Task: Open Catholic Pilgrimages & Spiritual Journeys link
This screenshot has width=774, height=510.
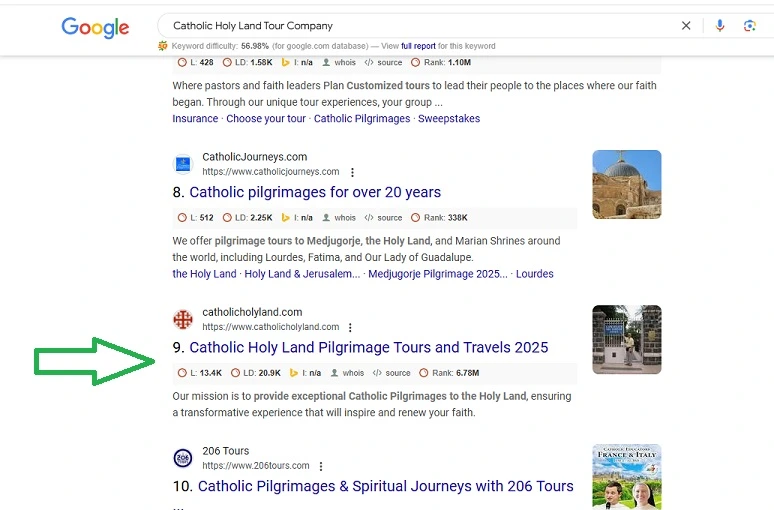Action: point(386,486)
